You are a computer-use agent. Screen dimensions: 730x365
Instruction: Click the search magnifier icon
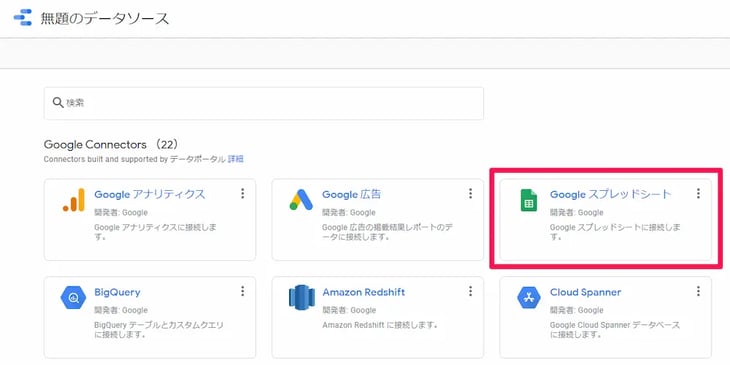click(x=58, y=102)
